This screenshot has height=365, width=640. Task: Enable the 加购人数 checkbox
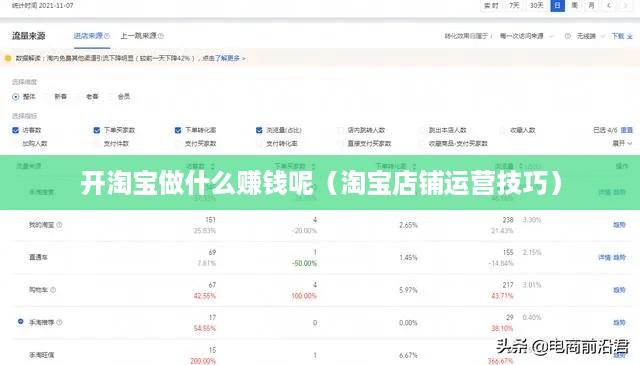16,144
